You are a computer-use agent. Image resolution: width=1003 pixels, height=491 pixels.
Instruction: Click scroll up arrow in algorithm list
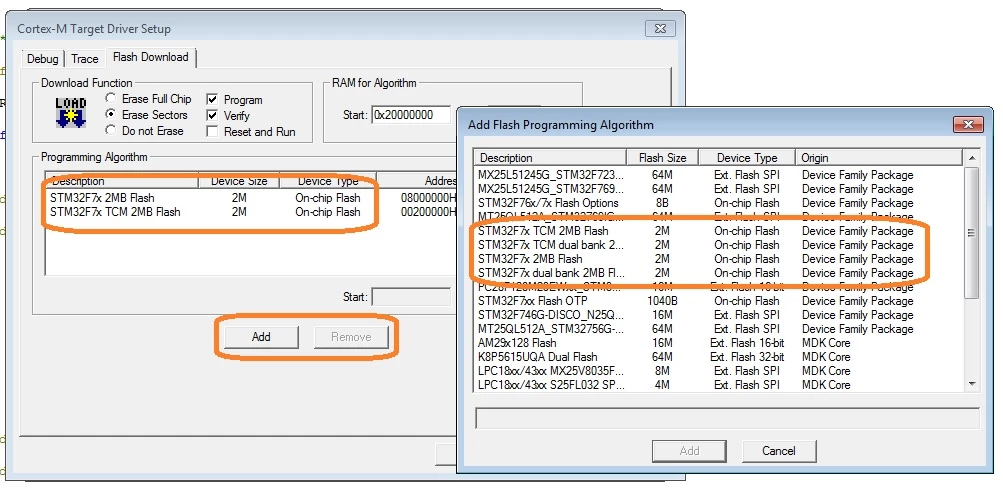(972, 157)
